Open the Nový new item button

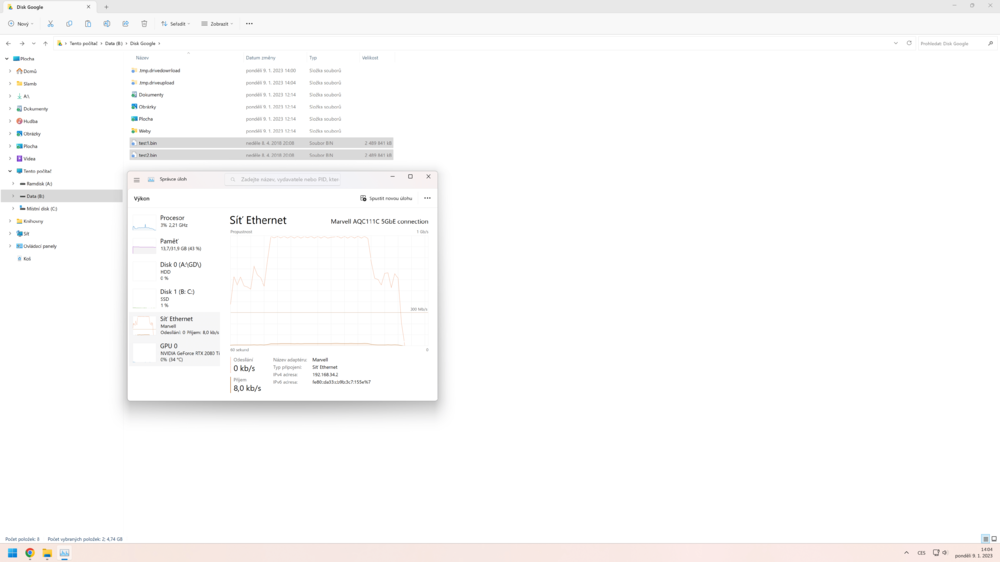point(20,24)
